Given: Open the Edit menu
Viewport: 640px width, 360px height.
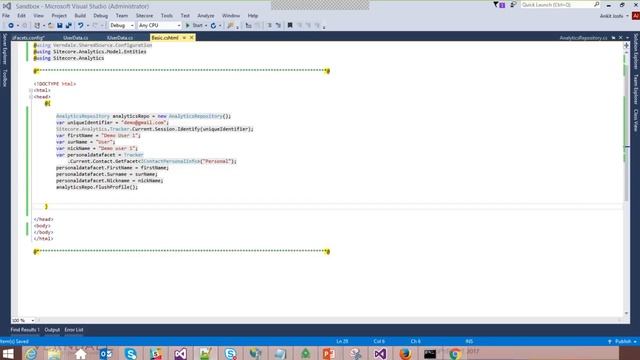Looking at the screenshot, I should coord(21,16).
